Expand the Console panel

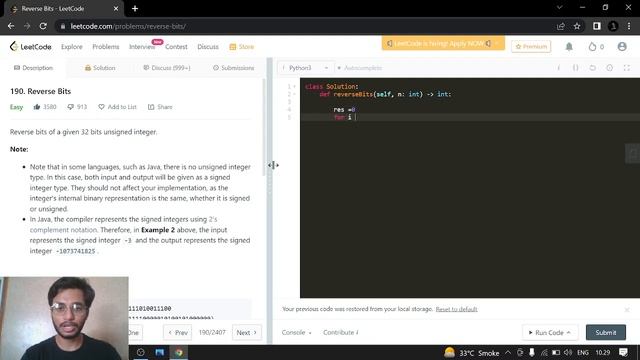(x=296, y=333)
